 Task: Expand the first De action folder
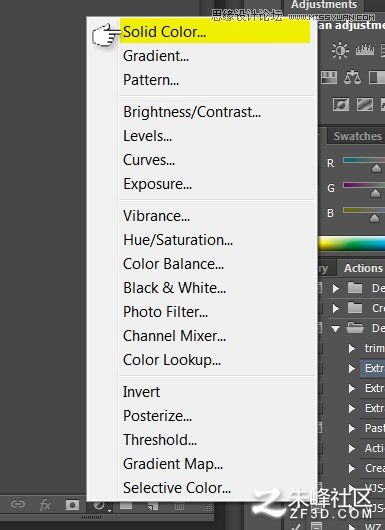336,288
